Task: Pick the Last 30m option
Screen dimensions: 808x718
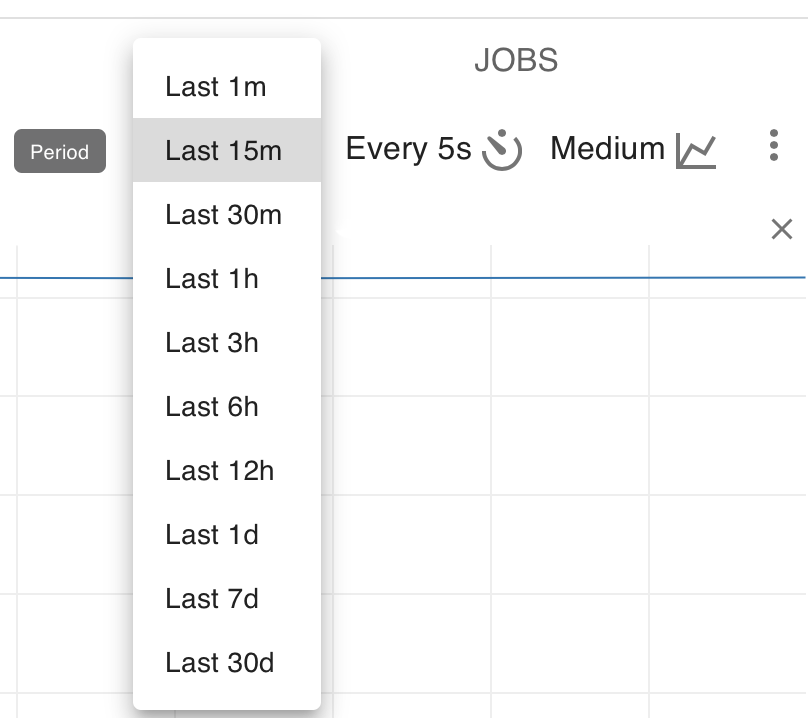Action: [227, 214]
